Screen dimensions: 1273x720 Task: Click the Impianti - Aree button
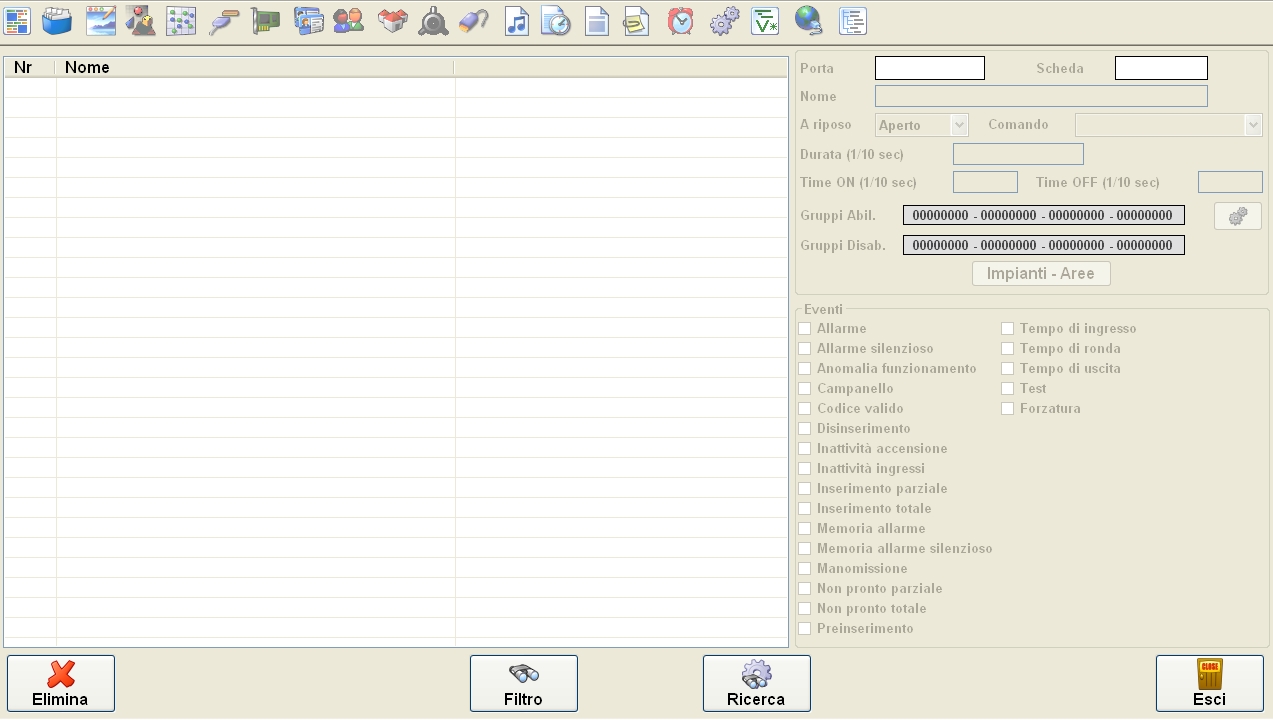pyautogui.click(x=1040, y=274)
